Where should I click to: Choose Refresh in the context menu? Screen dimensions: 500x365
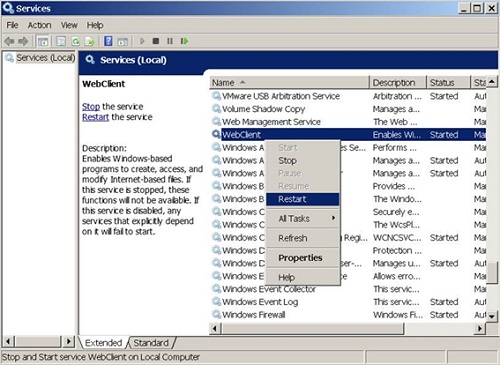click(x=303, y=238)
